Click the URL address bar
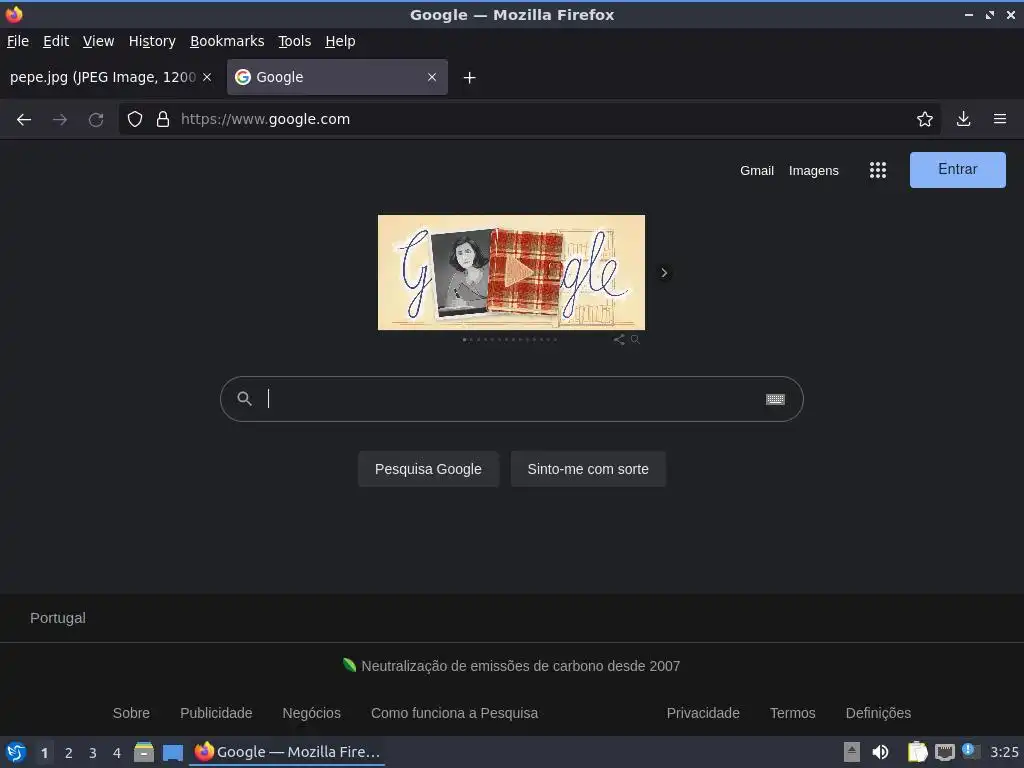1024x768 pixels. pyautogui.click(x=529, y=119)
